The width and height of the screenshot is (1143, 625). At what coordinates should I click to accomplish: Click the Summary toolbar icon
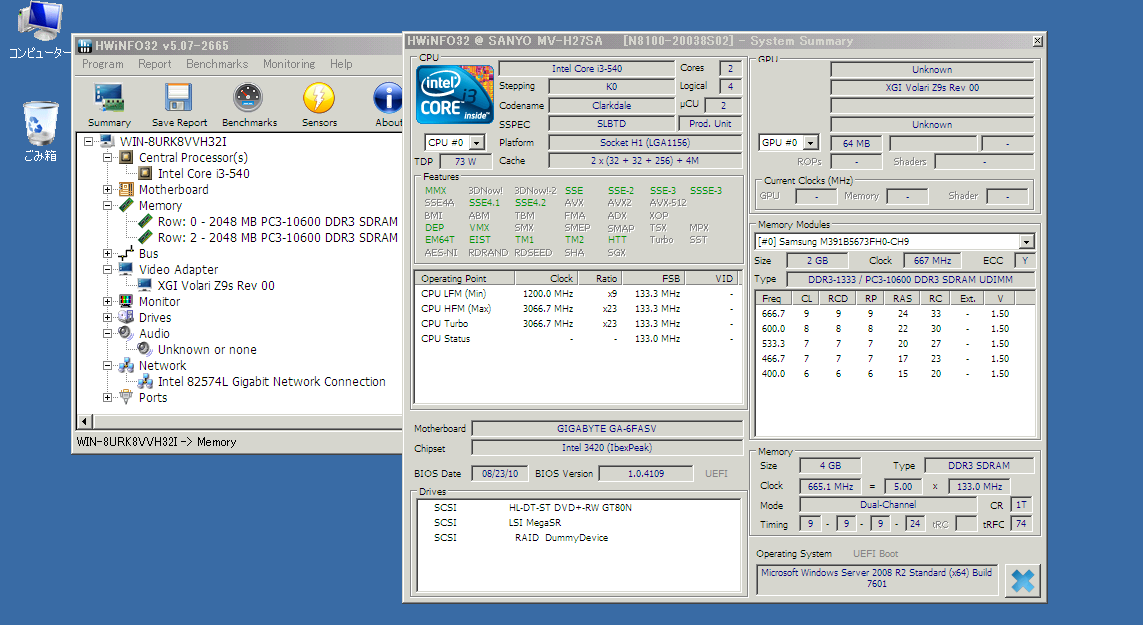tap(109, 99)
